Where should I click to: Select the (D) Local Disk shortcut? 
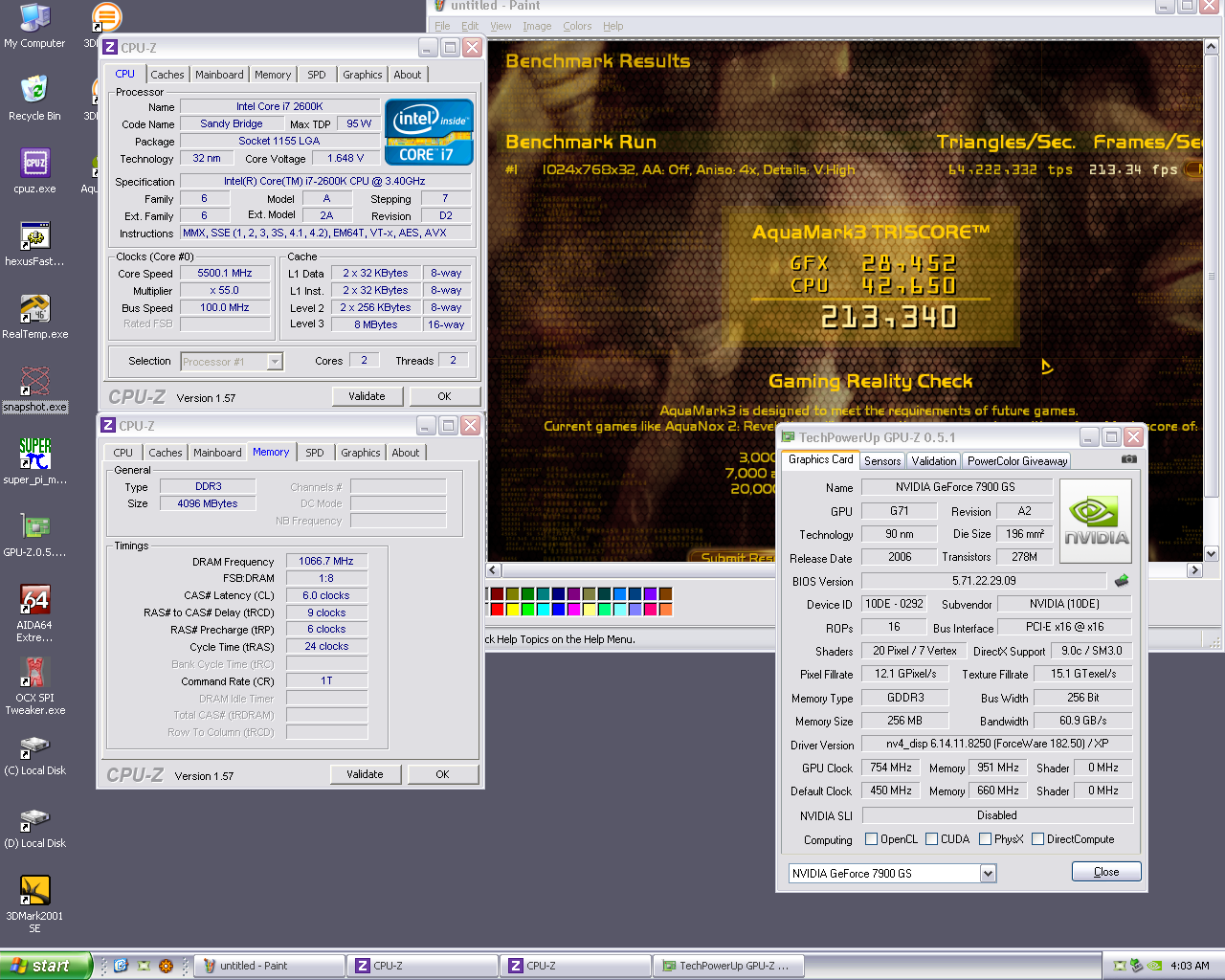click(34, 828)
